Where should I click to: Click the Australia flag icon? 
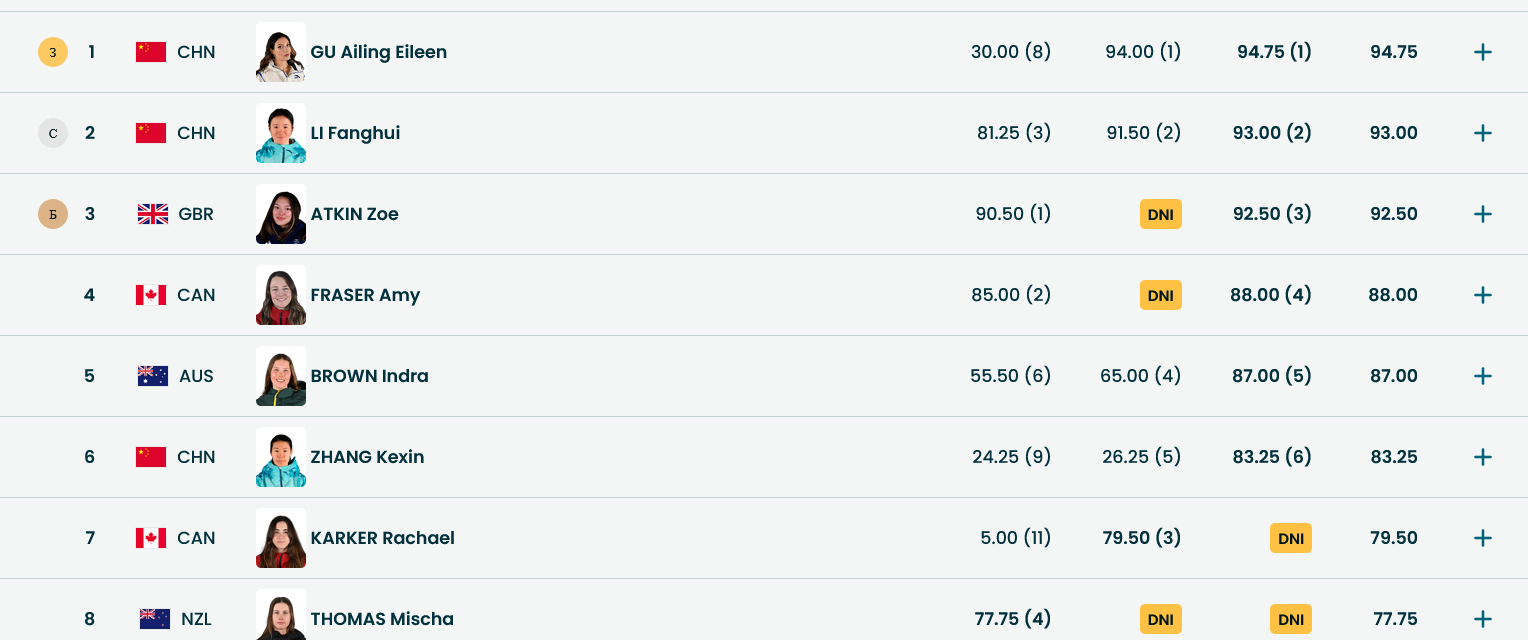(153, 376)
